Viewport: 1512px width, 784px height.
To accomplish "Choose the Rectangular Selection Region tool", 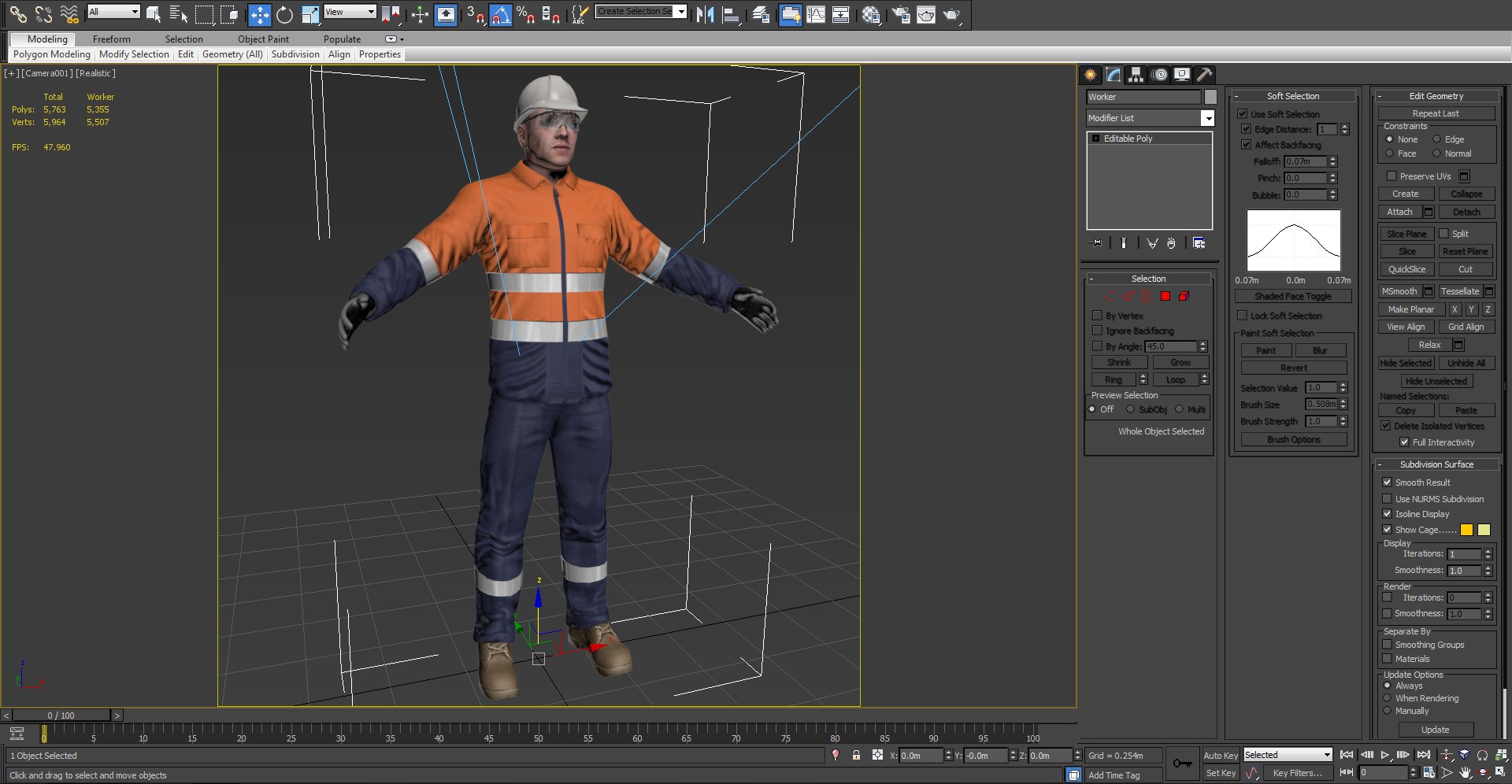I will [x=204, y=13].
